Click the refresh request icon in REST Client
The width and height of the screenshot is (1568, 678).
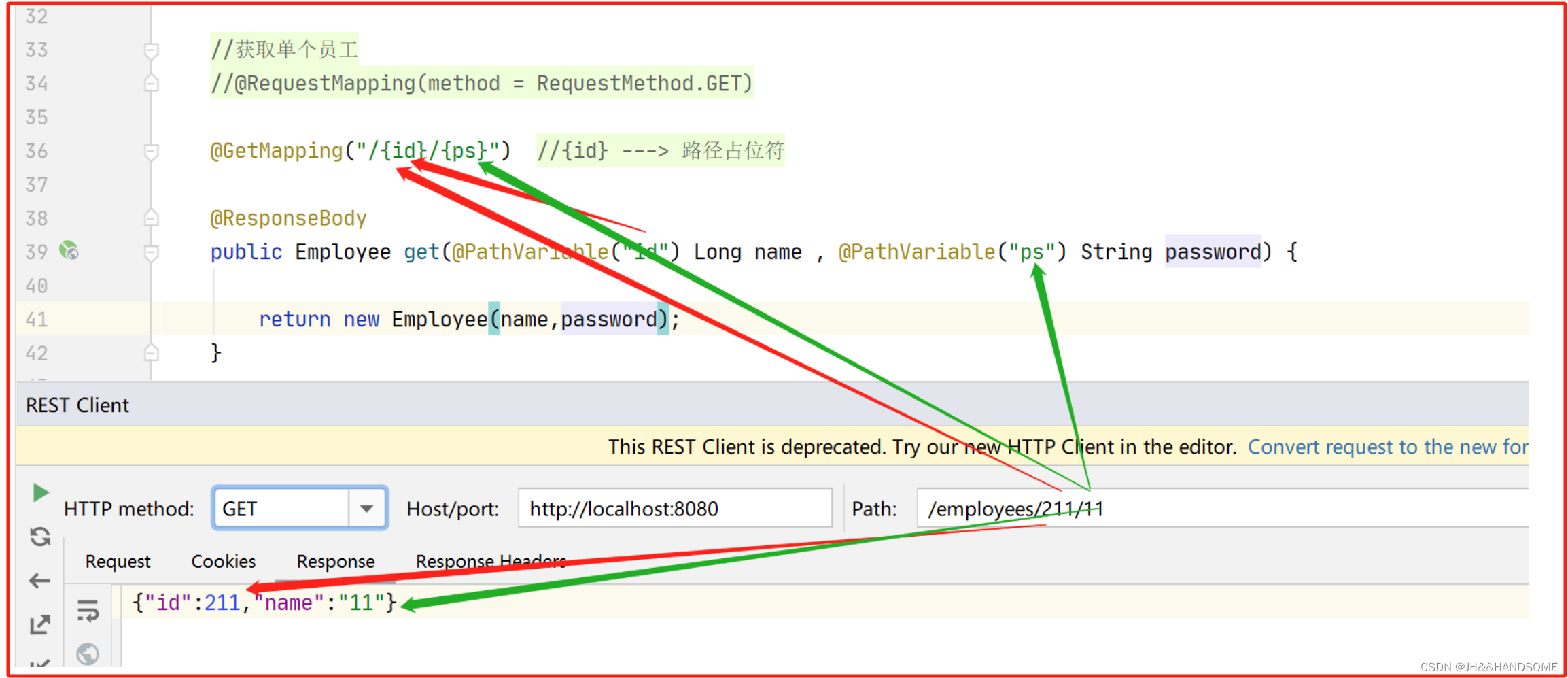[x=40, y=537]
